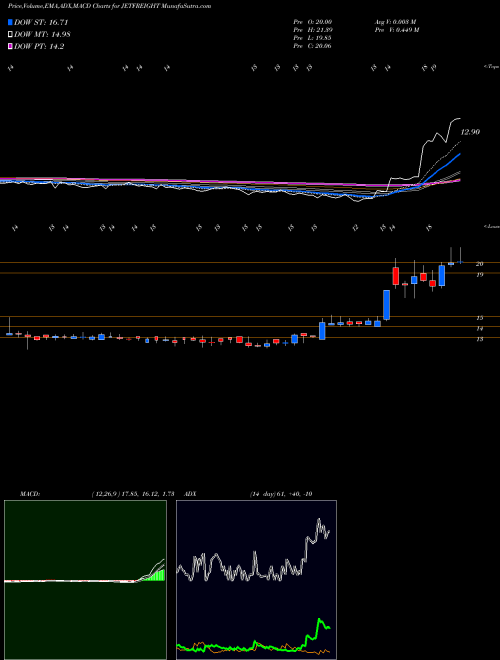Click the 'Pre C: 20.06' value
500x660 pixels.
pos(312,46)
